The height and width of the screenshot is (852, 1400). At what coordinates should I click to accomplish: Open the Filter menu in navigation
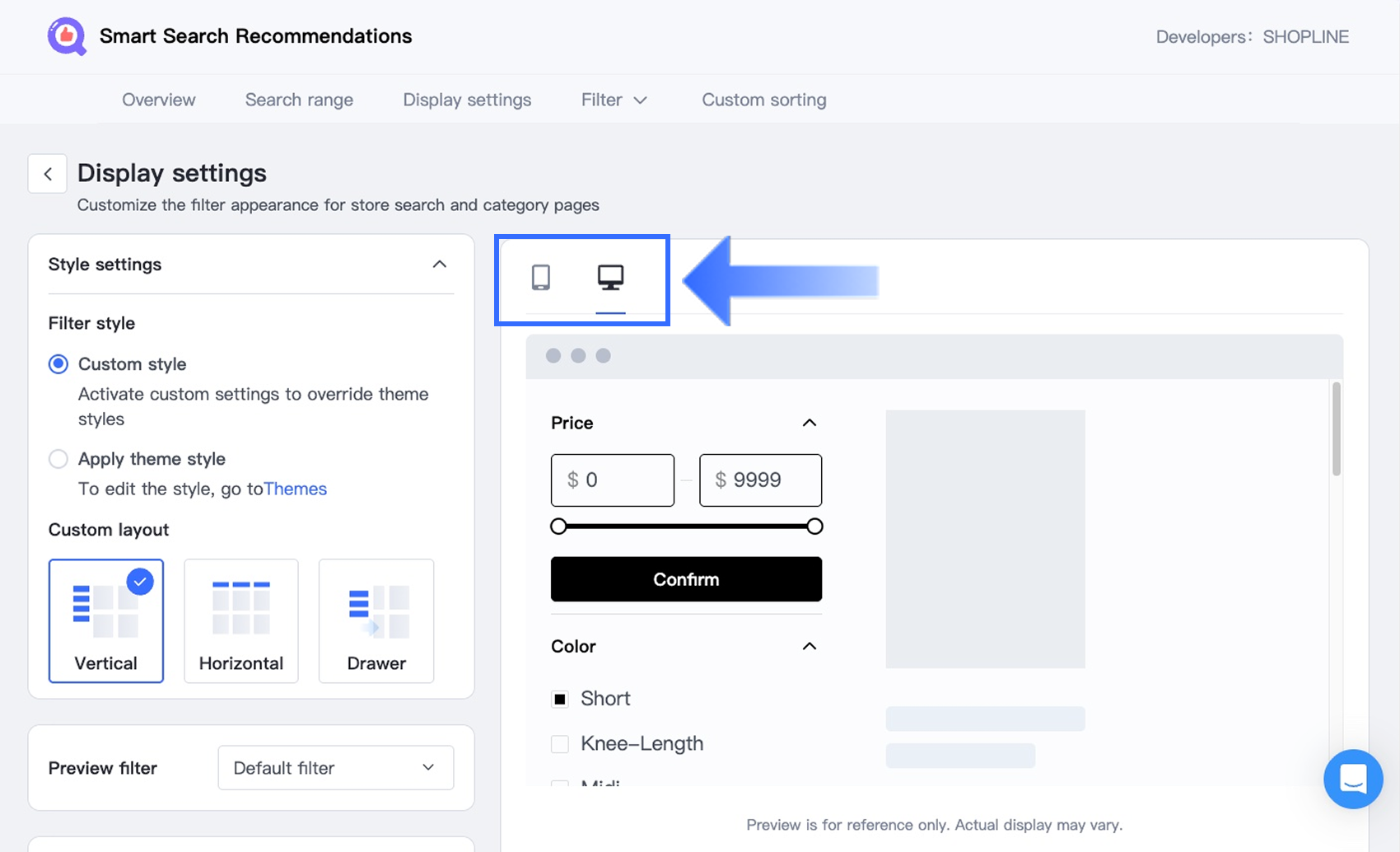pyautogui.click(x=614, y=100)
